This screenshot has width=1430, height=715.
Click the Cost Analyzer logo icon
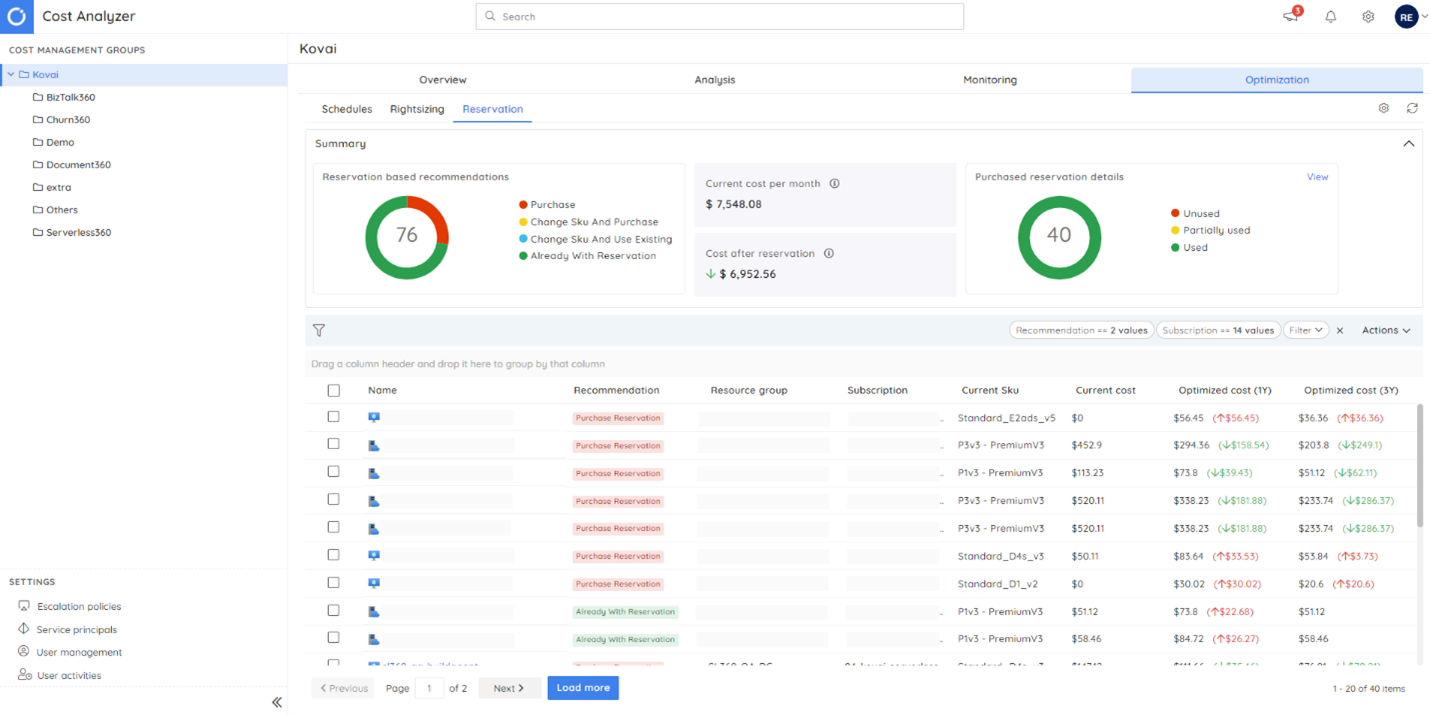point(15,16)
